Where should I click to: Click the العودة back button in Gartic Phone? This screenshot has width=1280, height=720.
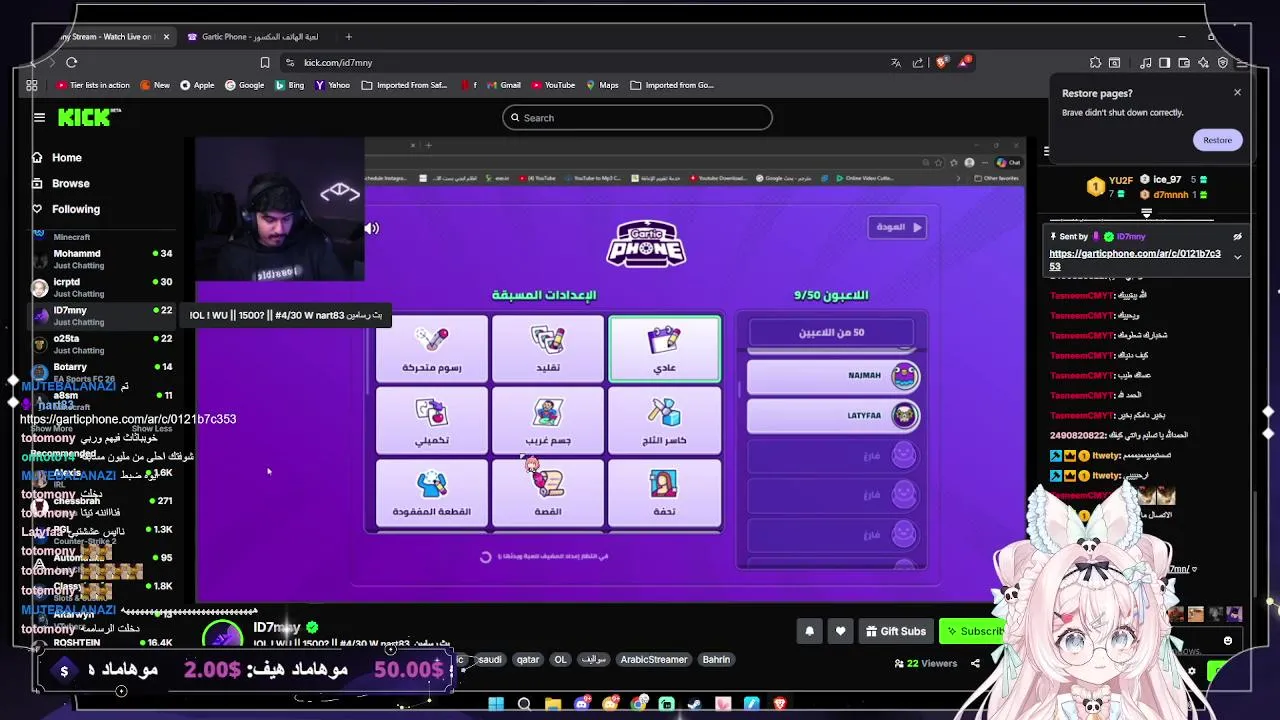[897, 228]
